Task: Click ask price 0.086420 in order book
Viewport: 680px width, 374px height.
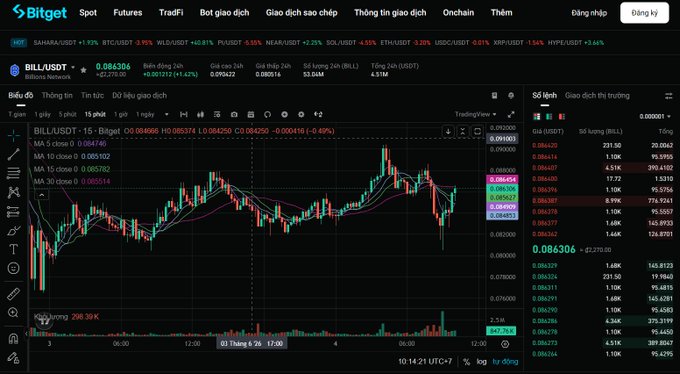Action: [545, 146]
